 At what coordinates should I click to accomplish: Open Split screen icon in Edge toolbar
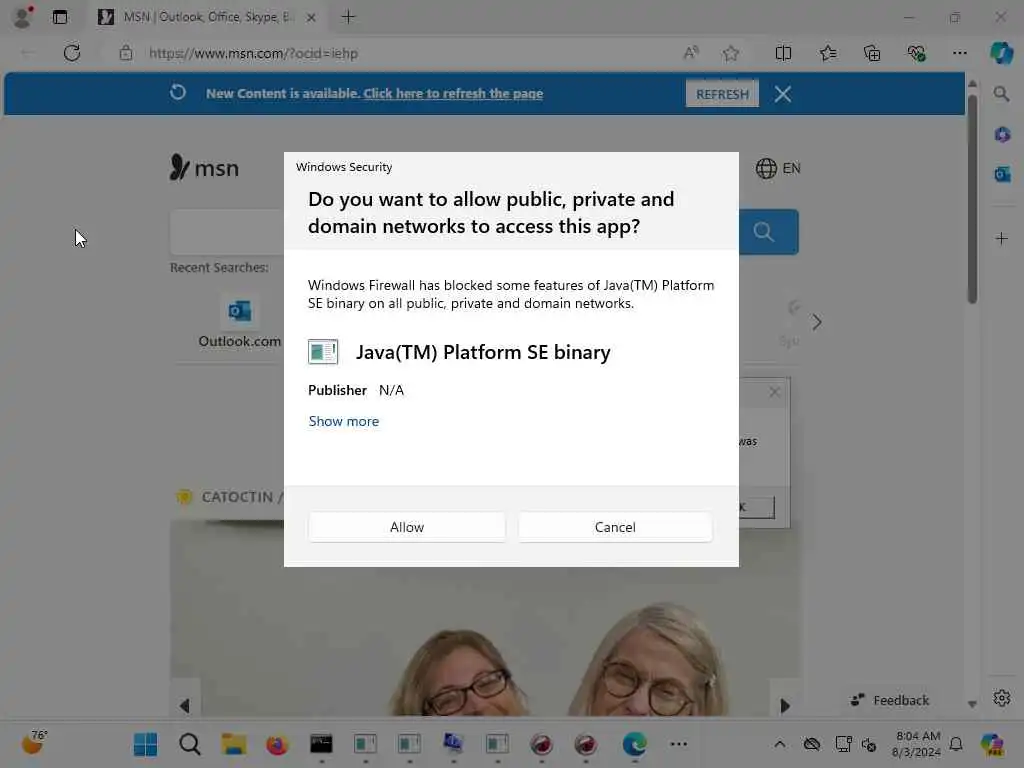coord(783,53)
